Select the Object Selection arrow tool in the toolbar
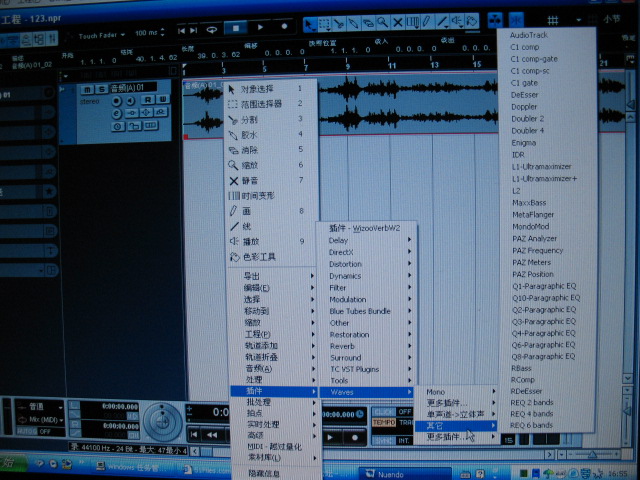The height and width of the screenshot is (480, 640). click(309, 24)
